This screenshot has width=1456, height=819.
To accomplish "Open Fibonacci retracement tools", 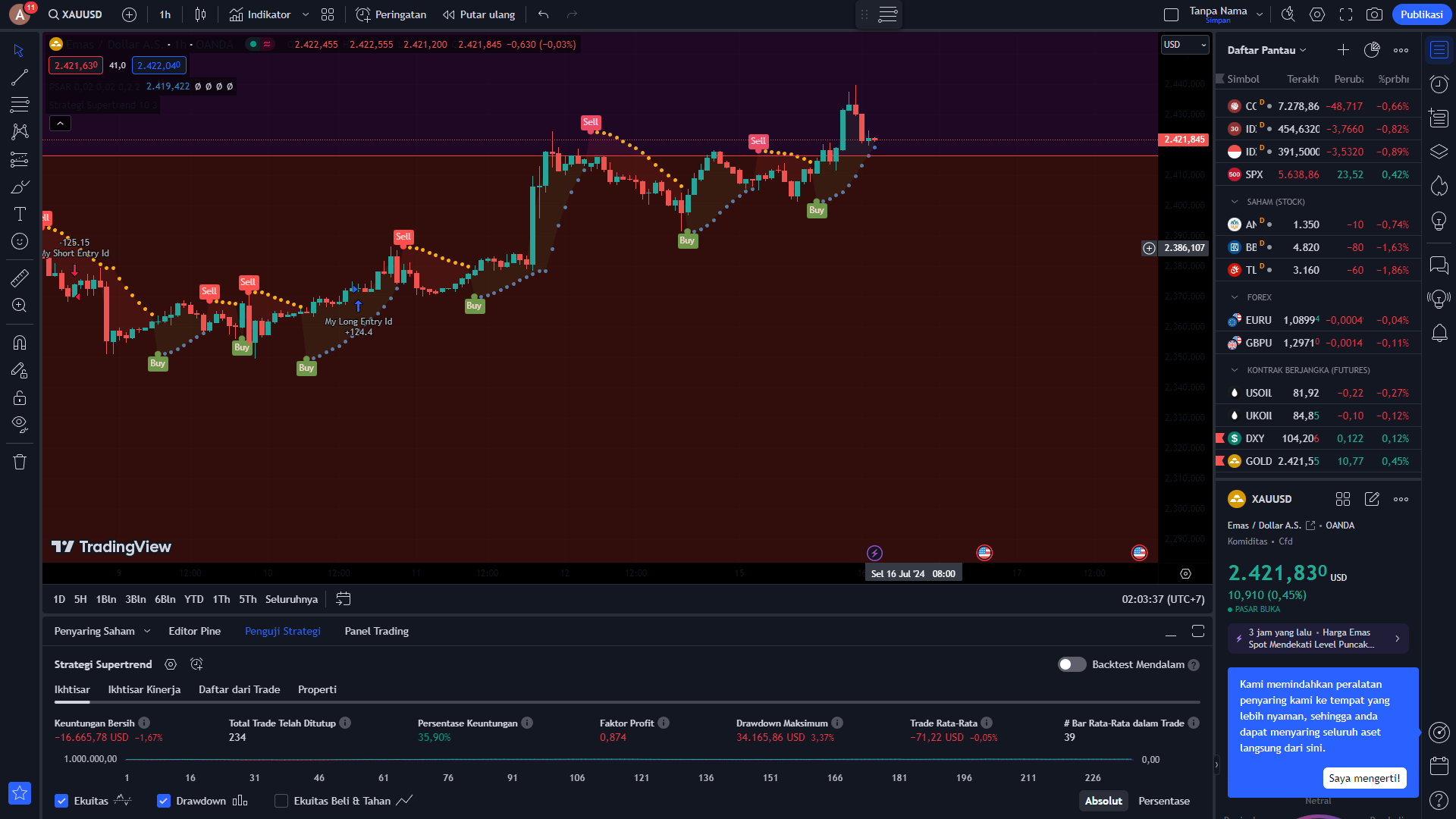I will point(20,105).
